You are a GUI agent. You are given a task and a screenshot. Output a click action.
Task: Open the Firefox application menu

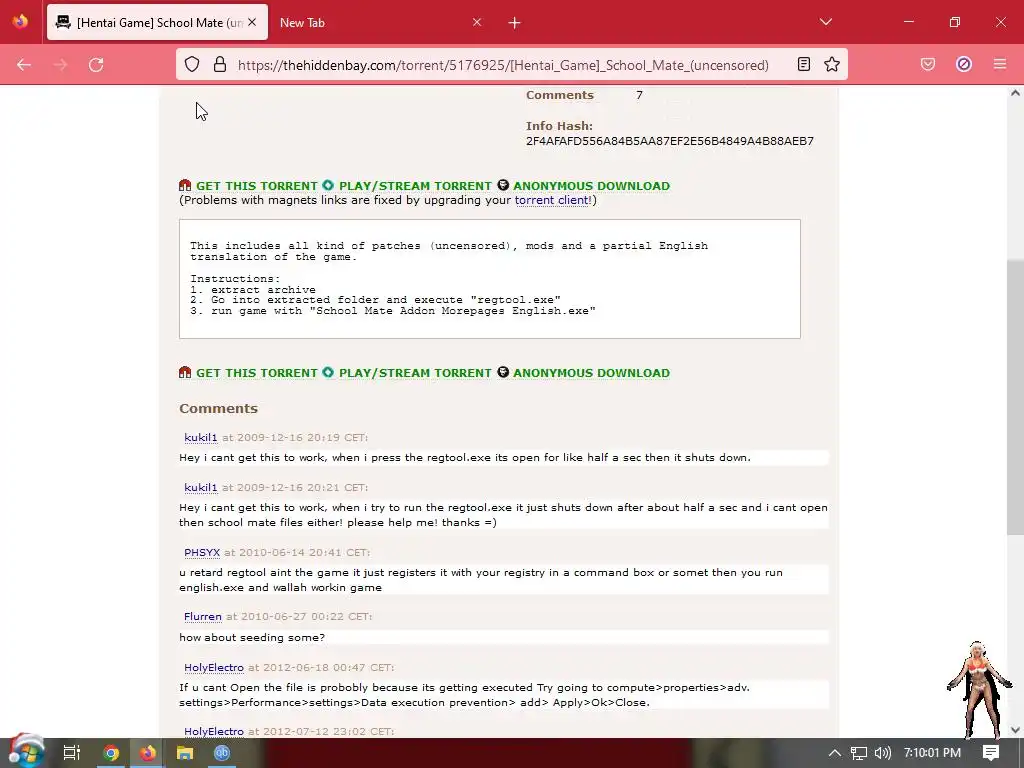[x=1000, y=64]
